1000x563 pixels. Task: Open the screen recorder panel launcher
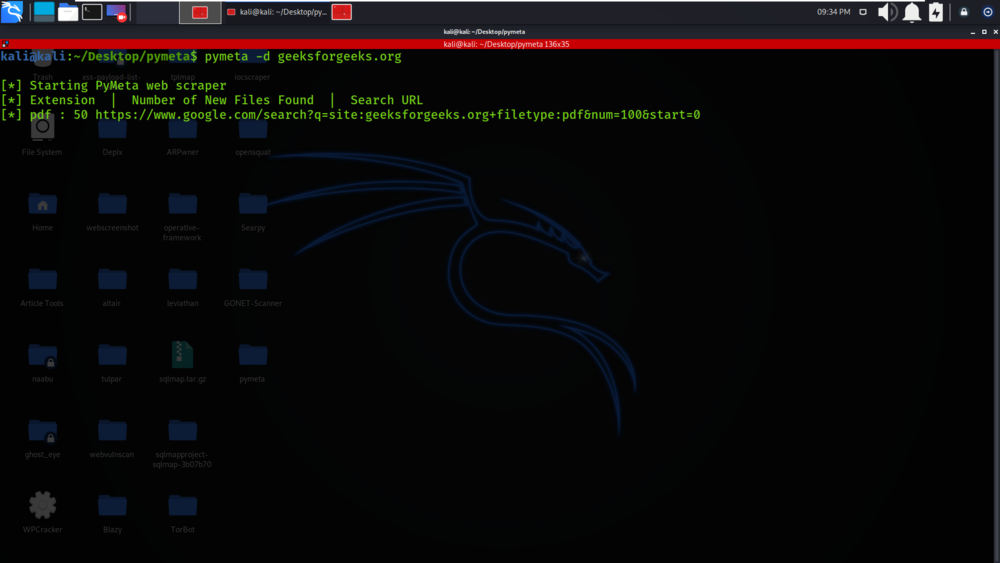(x=117, y=12)
